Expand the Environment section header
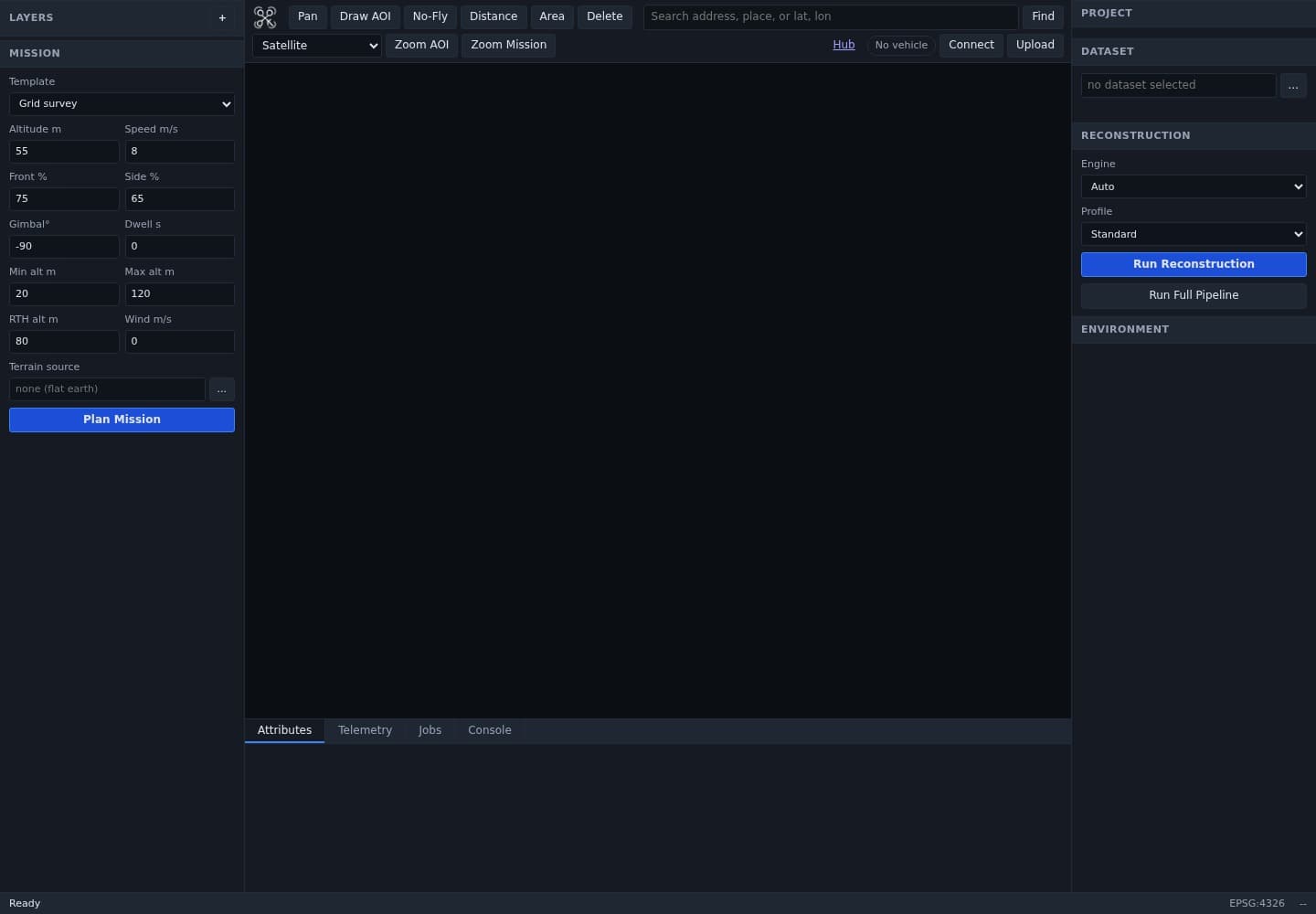 click(x=1194, y=329)
